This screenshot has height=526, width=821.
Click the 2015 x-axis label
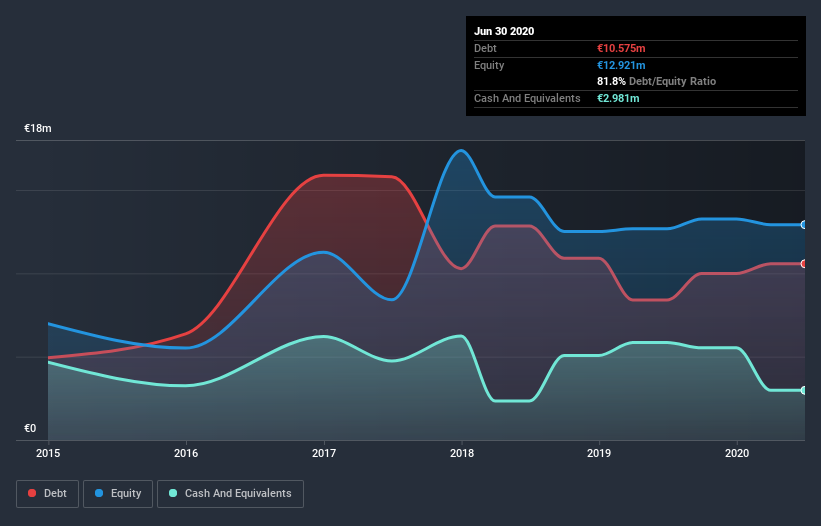pyautogui.click(x=48, y=453)
